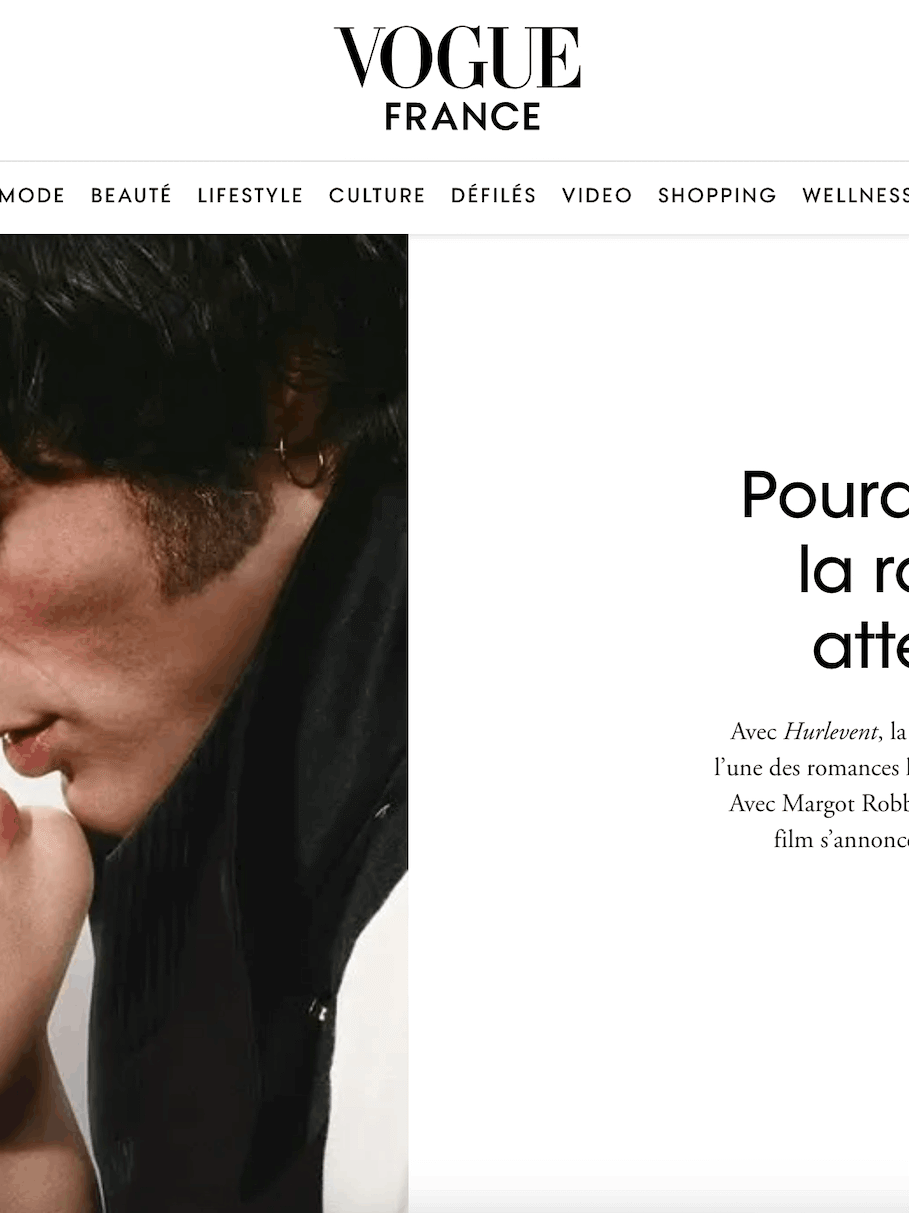
Task: Click the "Avec Margot Robb" text line
Action: pyautogui.click(x=819, y=803)
